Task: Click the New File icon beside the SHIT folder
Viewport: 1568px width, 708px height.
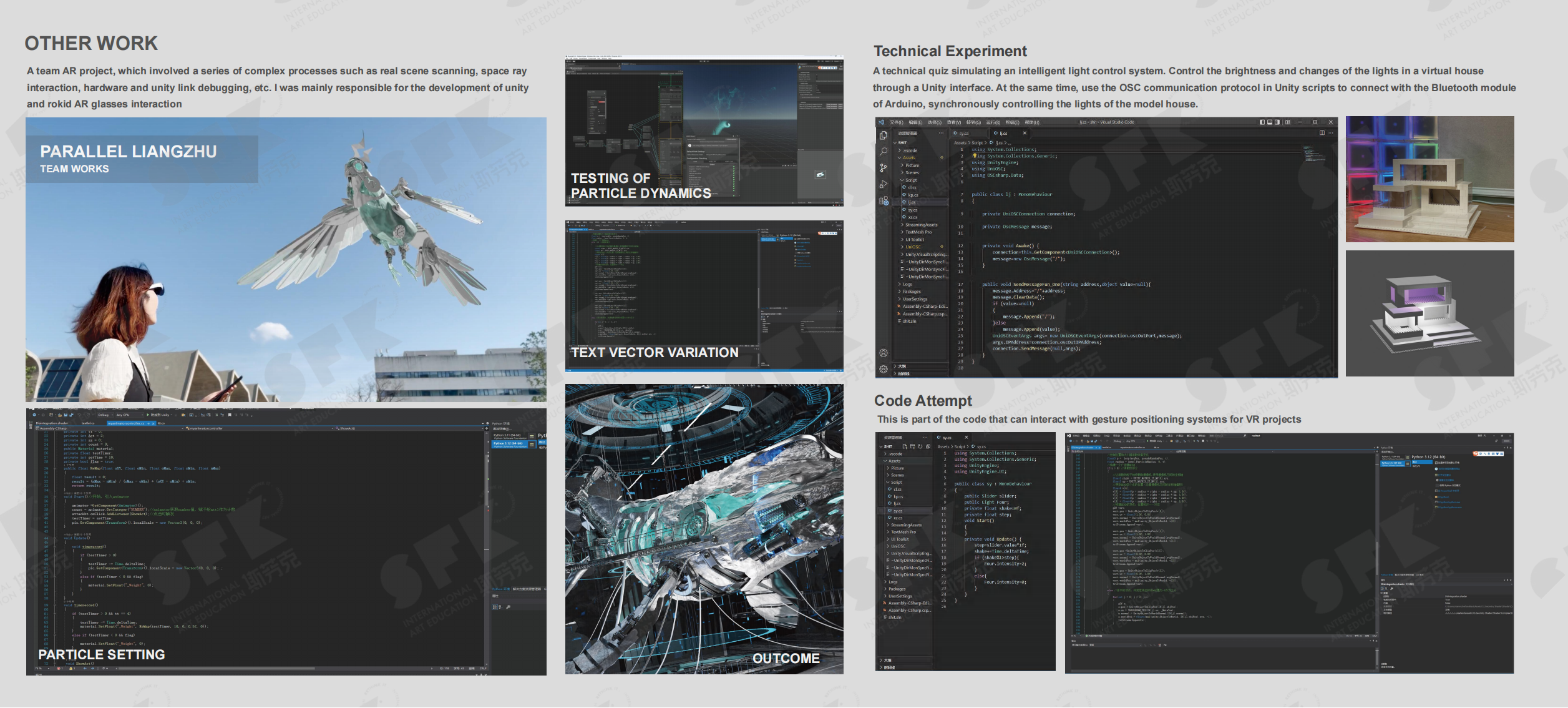Action: coord(905,446)
